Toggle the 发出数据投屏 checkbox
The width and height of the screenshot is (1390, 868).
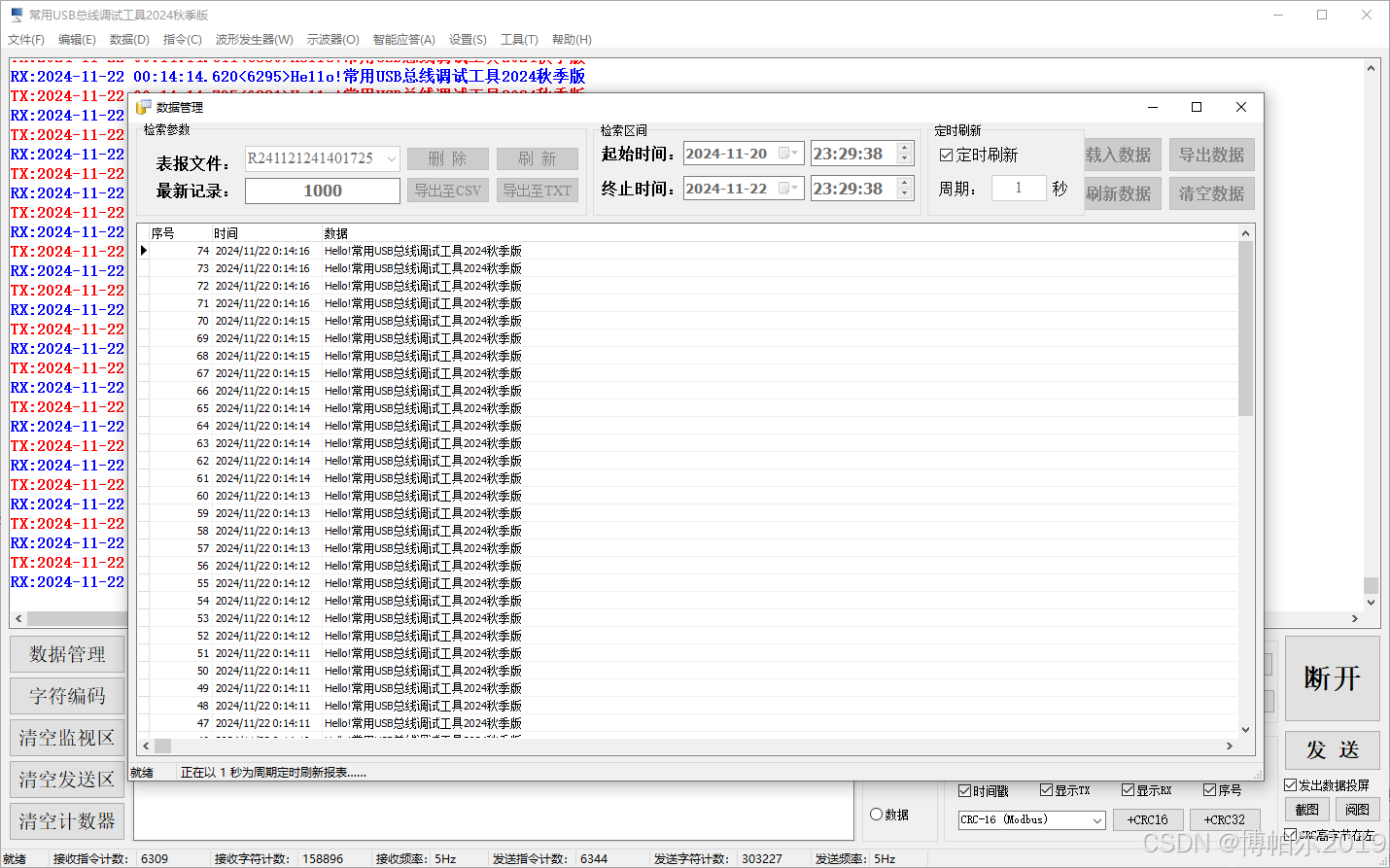[1291, 785]
